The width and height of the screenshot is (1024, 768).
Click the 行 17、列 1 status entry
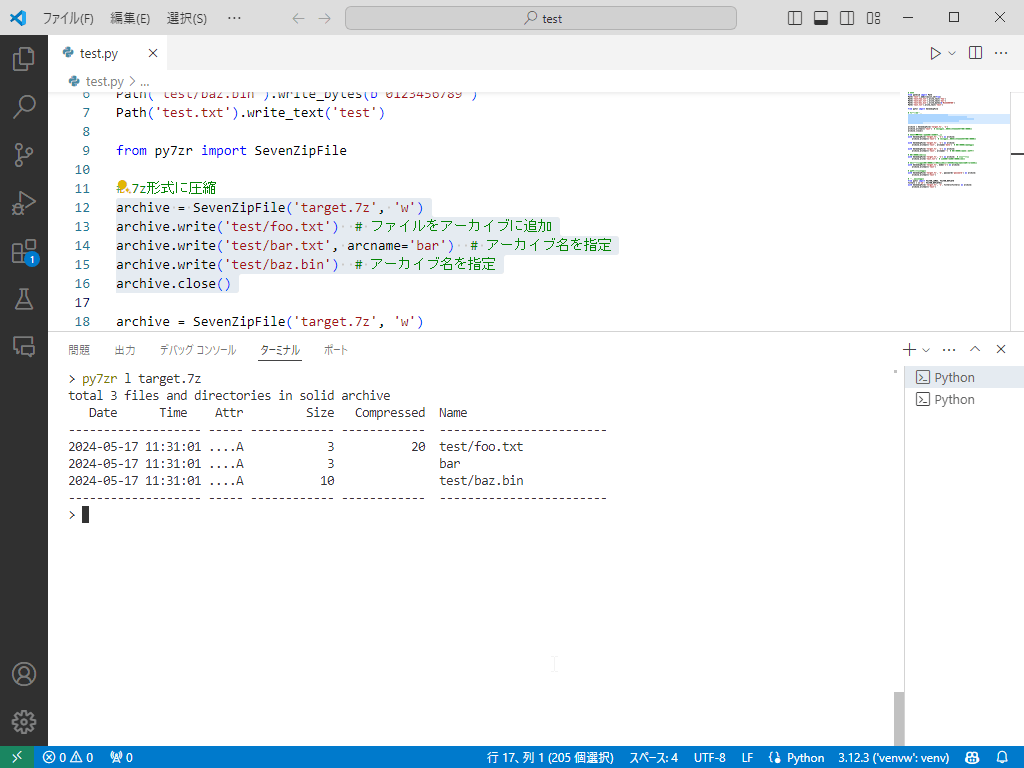pos(549,757)
